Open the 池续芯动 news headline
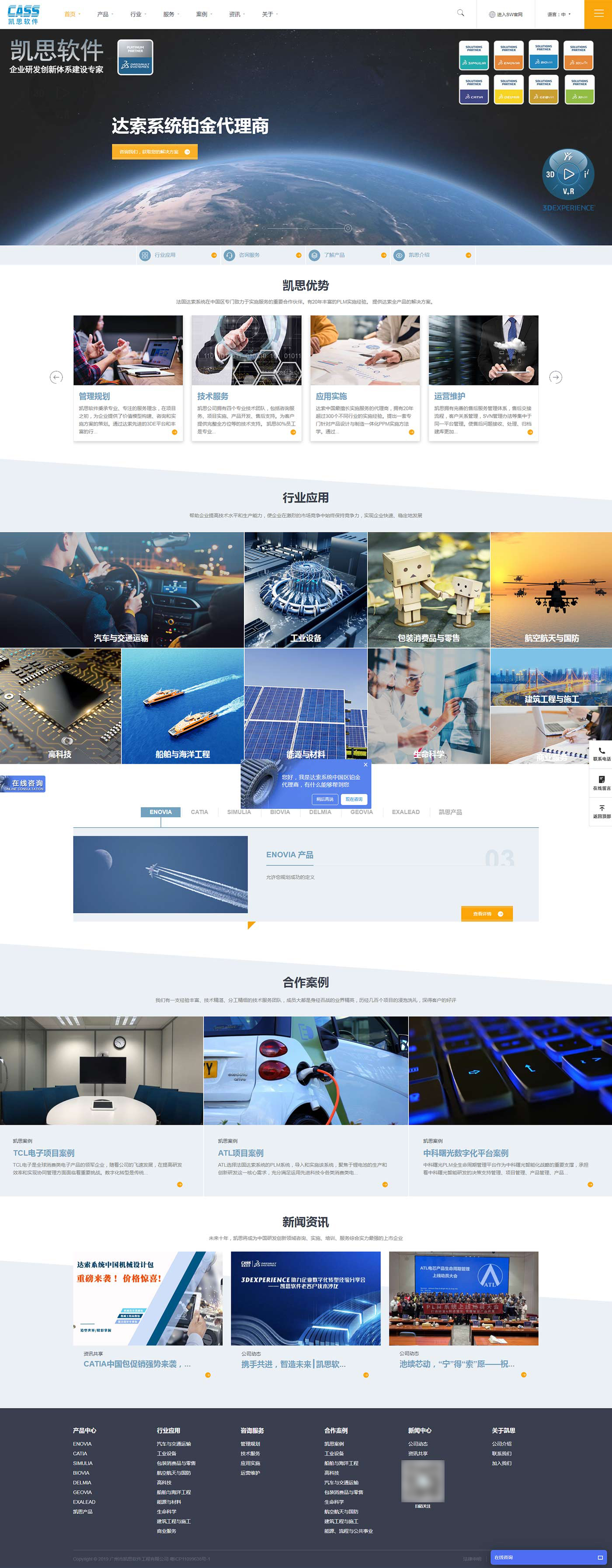 [x=457, y=1364]
